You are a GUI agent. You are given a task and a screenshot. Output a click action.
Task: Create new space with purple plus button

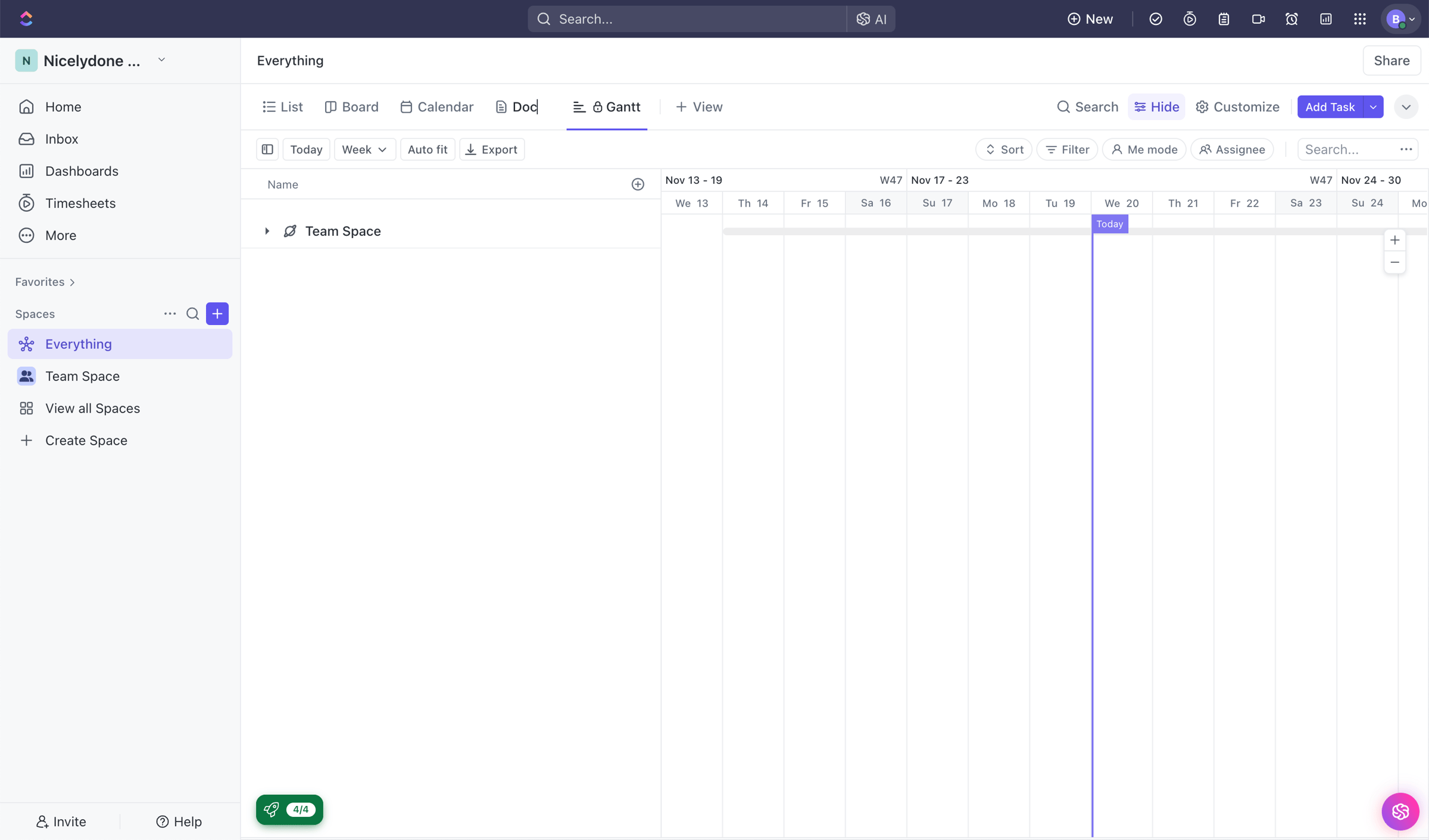(x=217, y=314)
